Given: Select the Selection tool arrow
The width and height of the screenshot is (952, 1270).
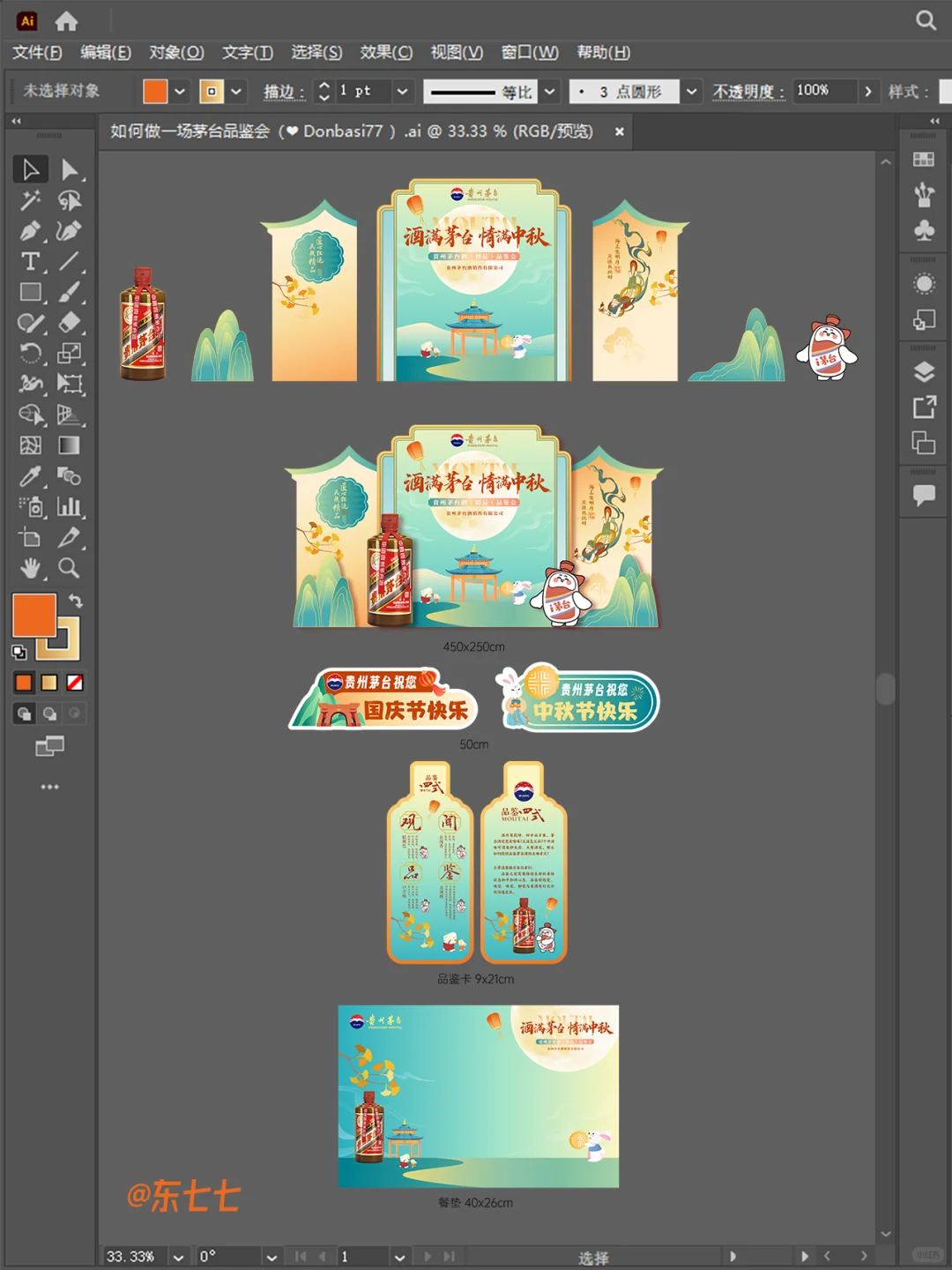Looking at the screenshot, I should (30, 169).
